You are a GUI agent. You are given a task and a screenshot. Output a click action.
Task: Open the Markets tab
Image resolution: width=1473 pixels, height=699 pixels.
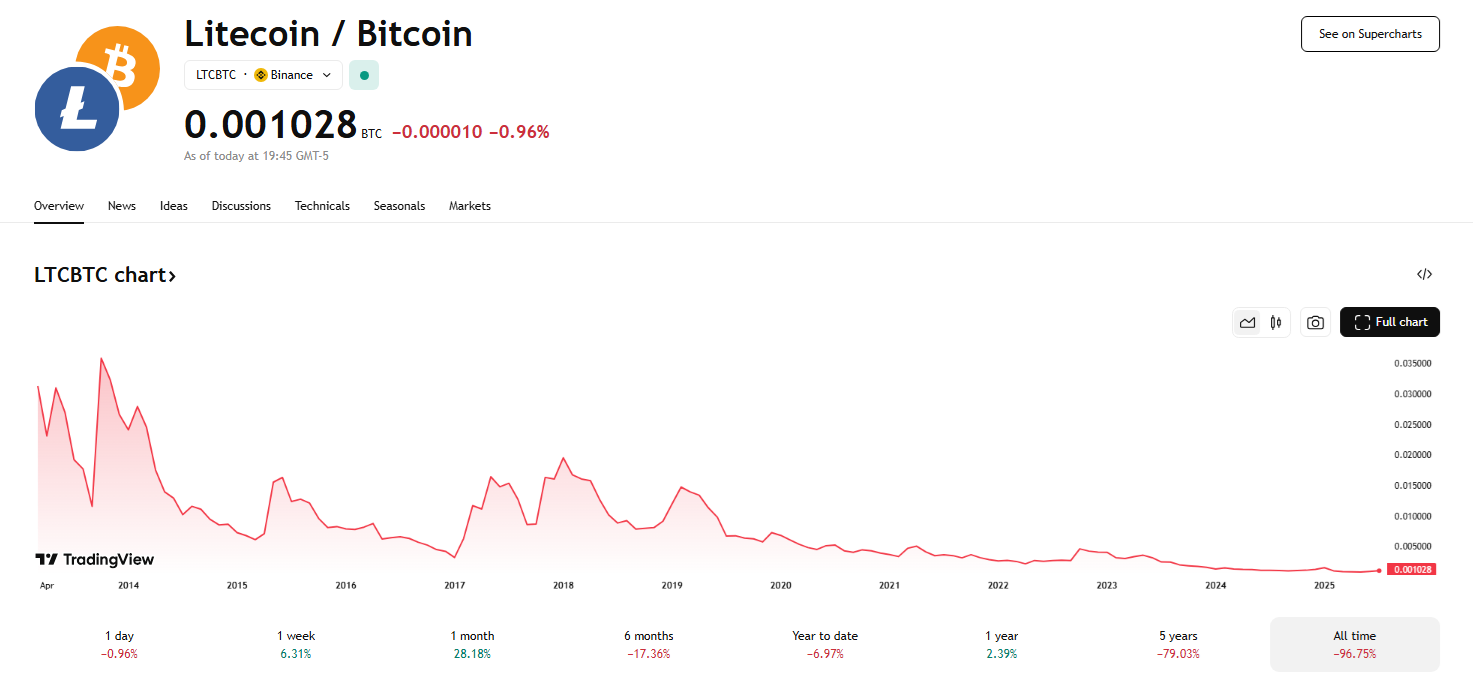tap(470, 206)
